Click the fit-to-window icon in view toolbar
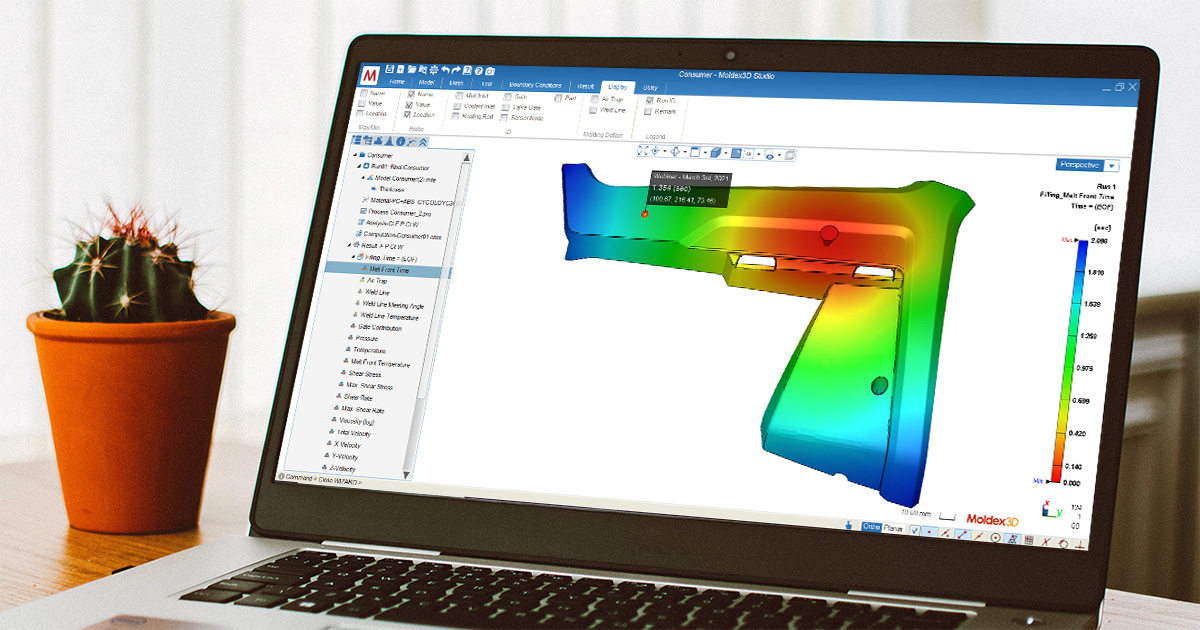Image resolution: width=1200 pixels, height=630 pixels. pyautogui.click(x=642, y=151)
